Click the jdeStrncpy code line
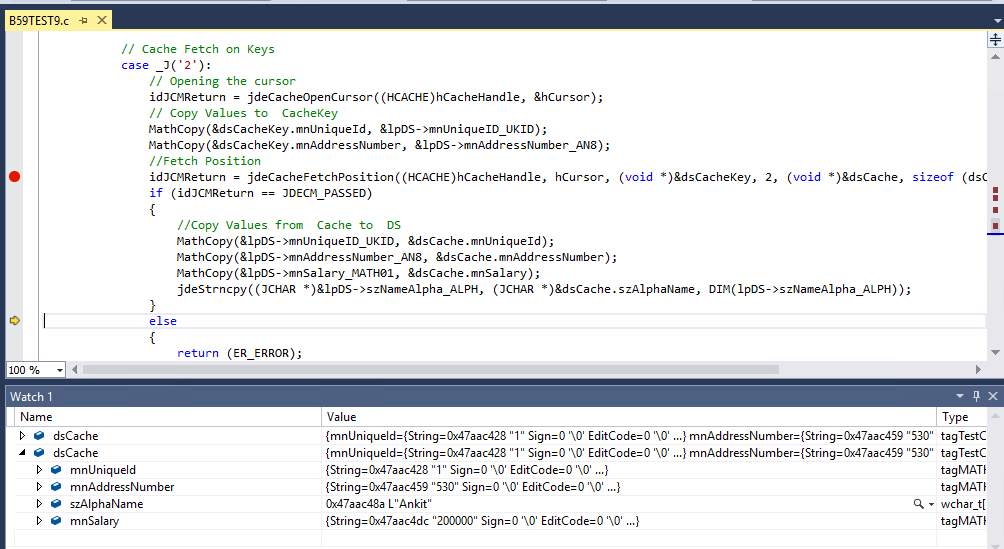The image size is (1004, 549). click(544, 289)
